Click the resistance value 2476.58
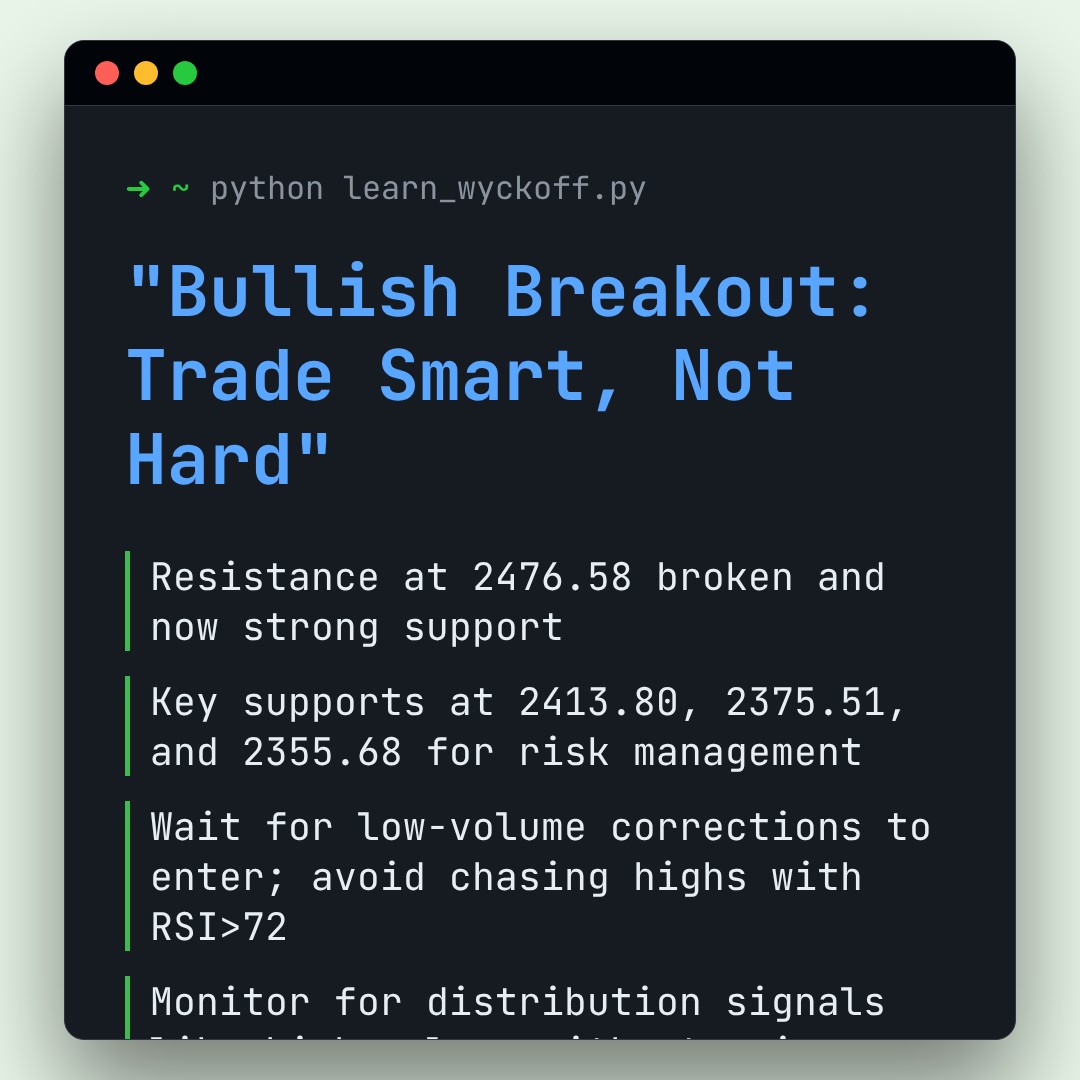1080x1080 pixels. tap(552, 577)
